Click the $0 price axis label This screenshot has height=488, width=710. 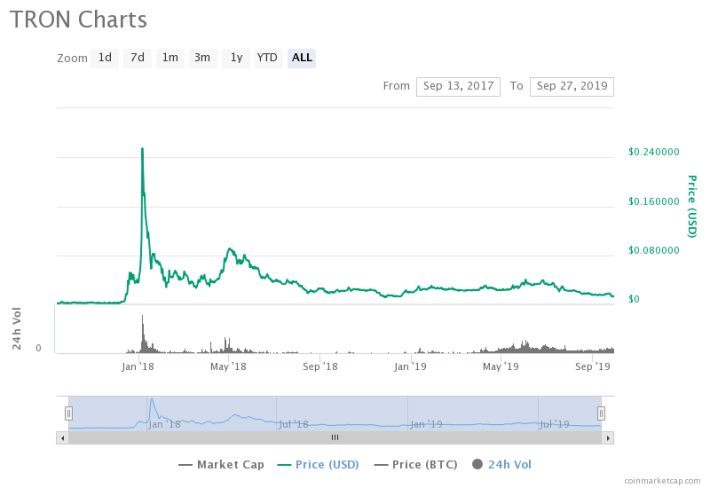tap(634, 299)
